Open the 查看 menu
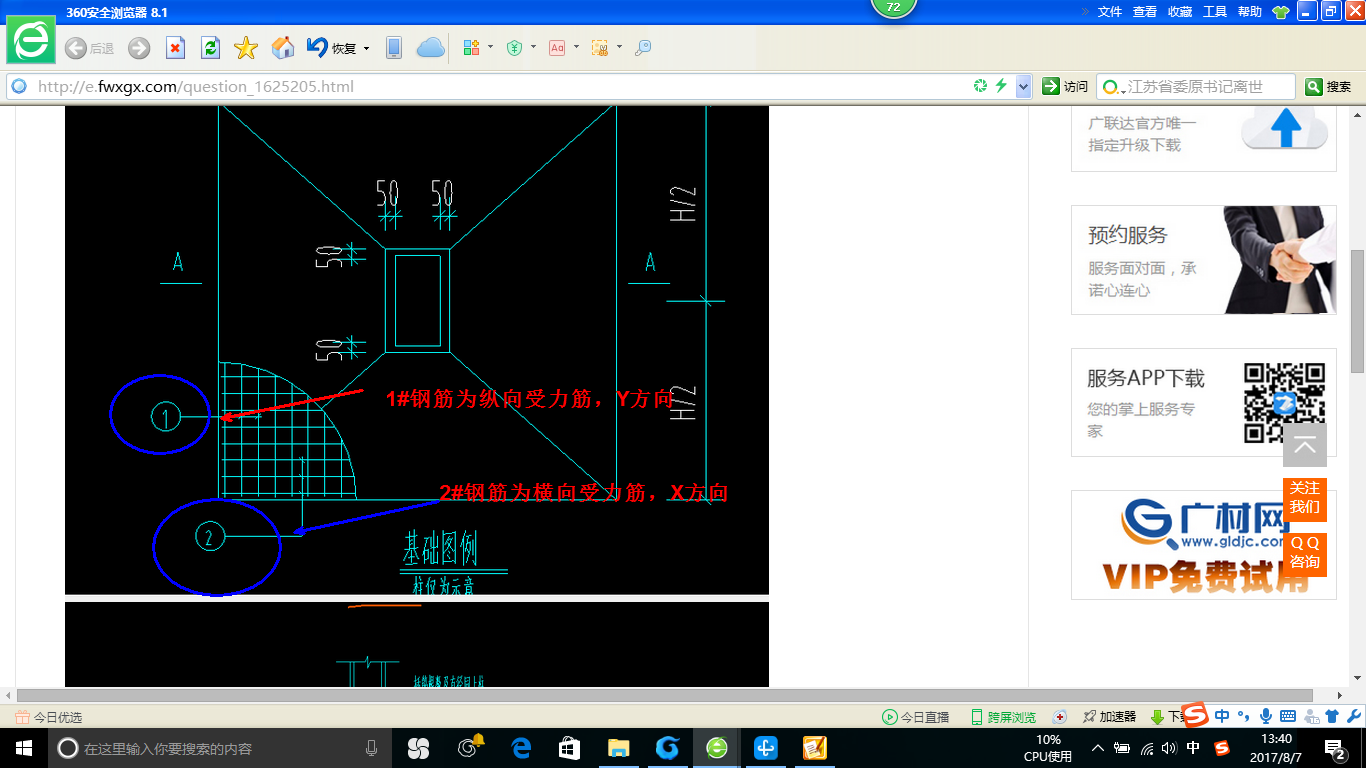The image size is (1366, 768). coord(1145,12)
